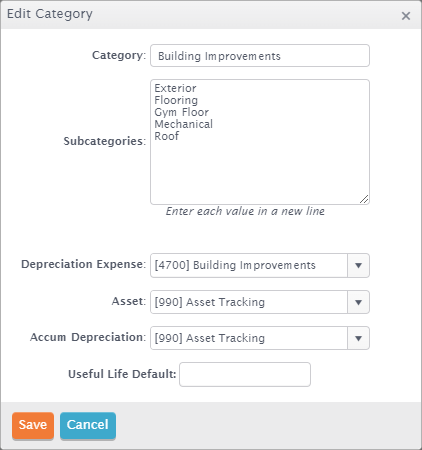Click the Gym Floor subcategory line

182,112
